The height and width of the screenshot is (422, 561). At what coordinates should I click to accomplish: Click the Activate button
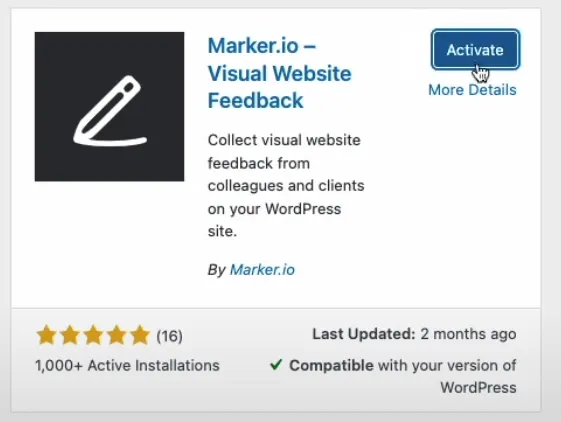point(475,49)
